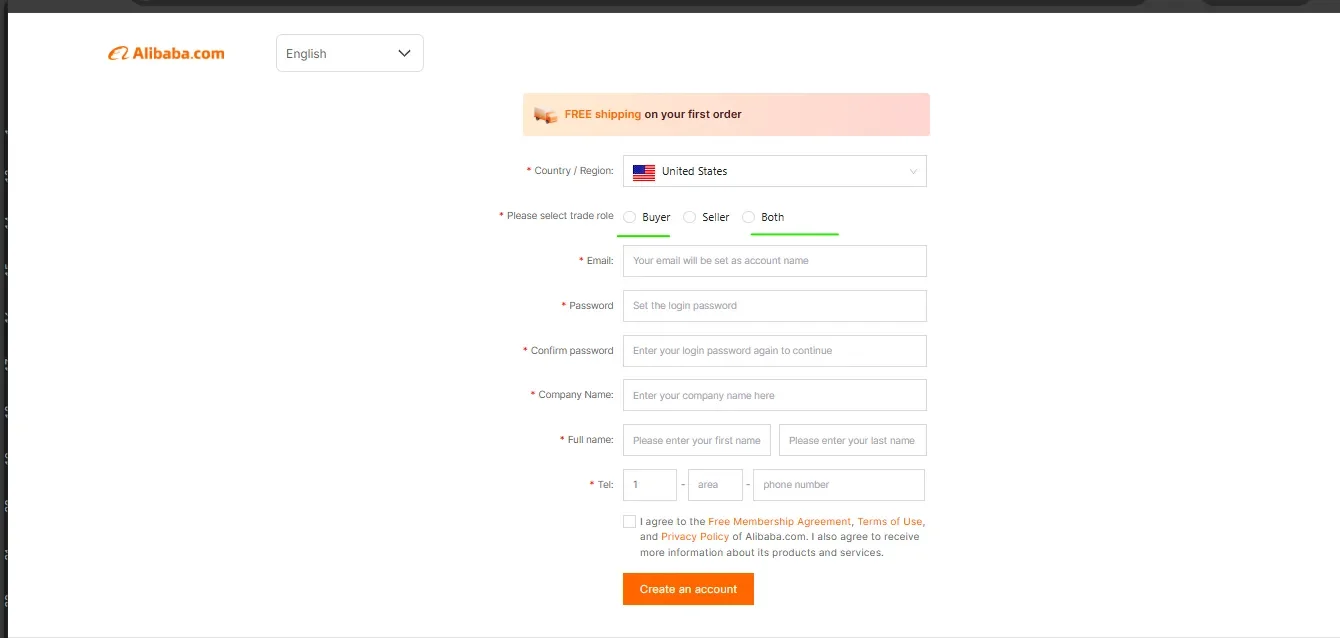Screen dimensions: 1340x638
Task: Select the Buyer trade role
Action: [630, 217]
